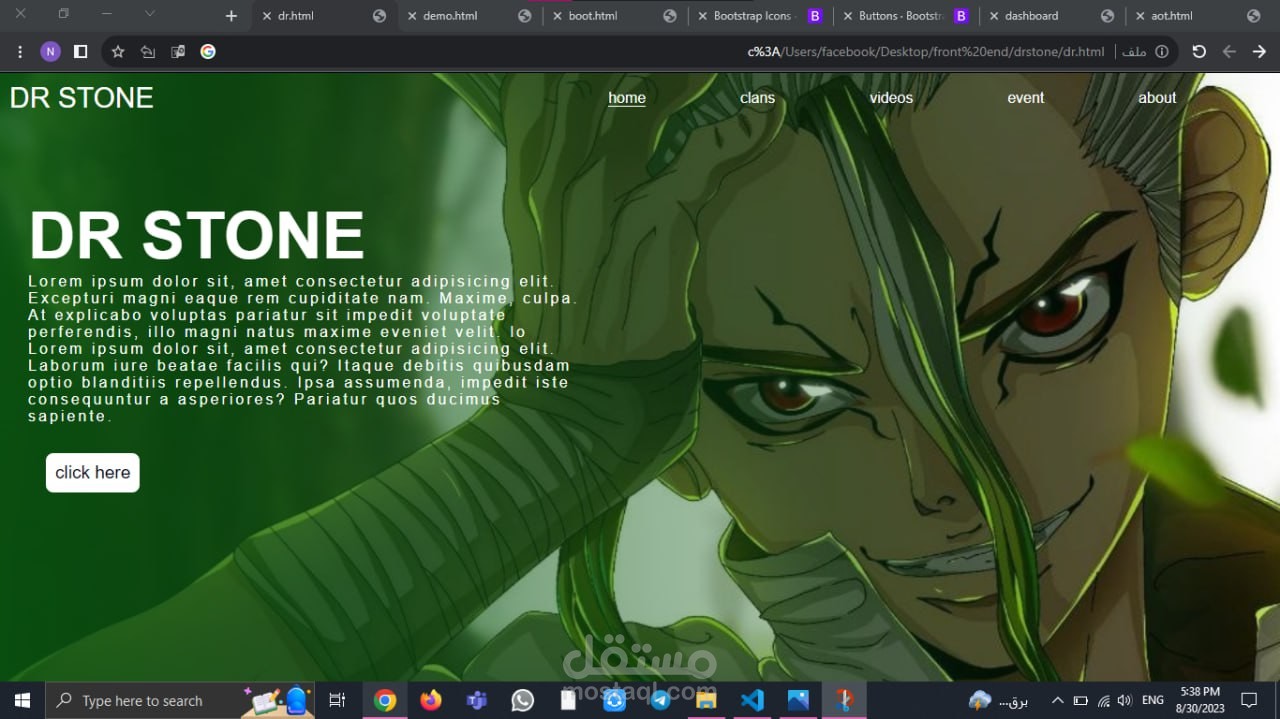Show hidden system tray icons
This screenshot has height=719, width=1280.
tap(1057, 700)
